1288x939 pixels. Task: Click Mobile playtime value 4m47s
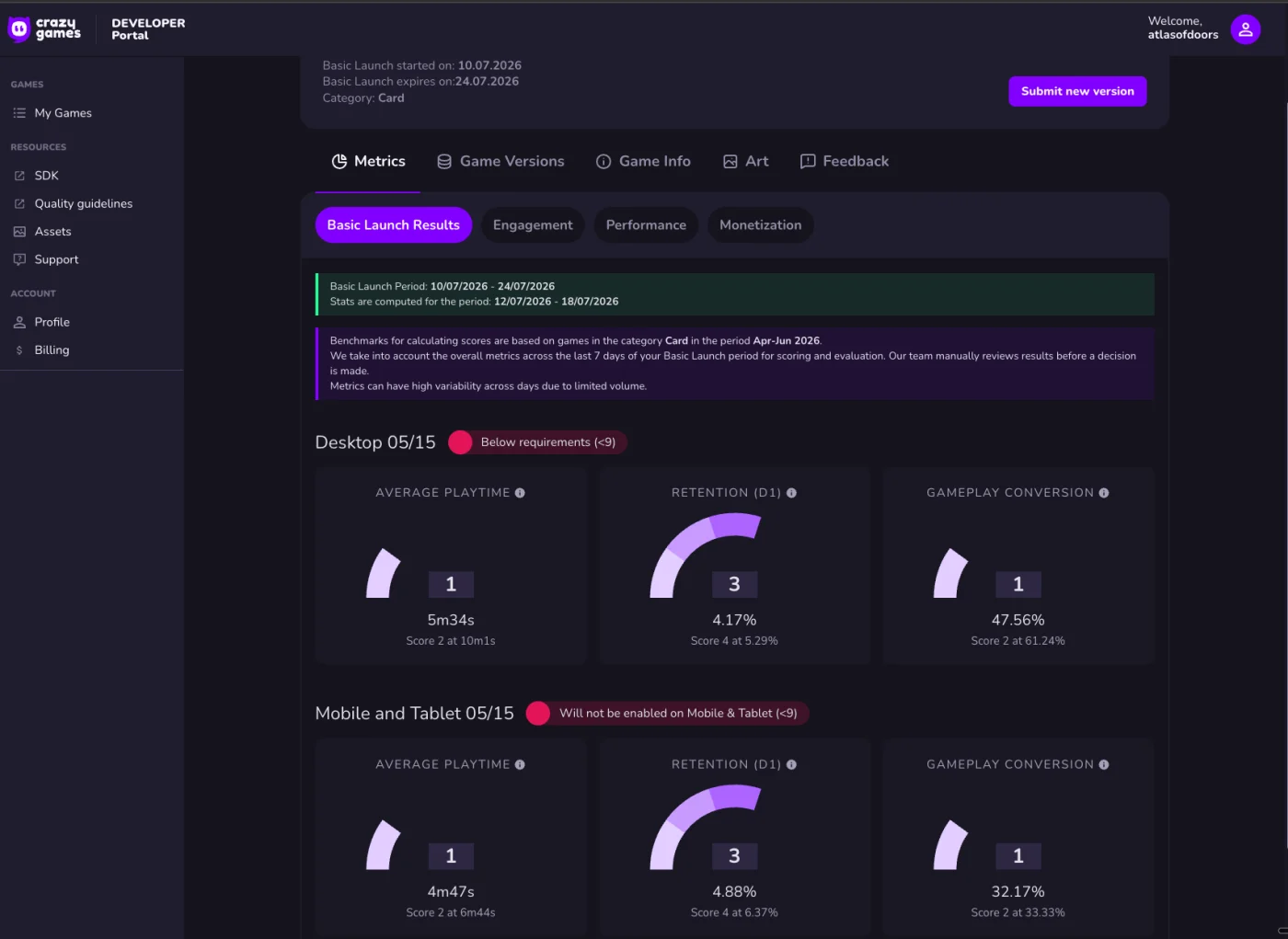pyautogui.click(x=451, y=892)
